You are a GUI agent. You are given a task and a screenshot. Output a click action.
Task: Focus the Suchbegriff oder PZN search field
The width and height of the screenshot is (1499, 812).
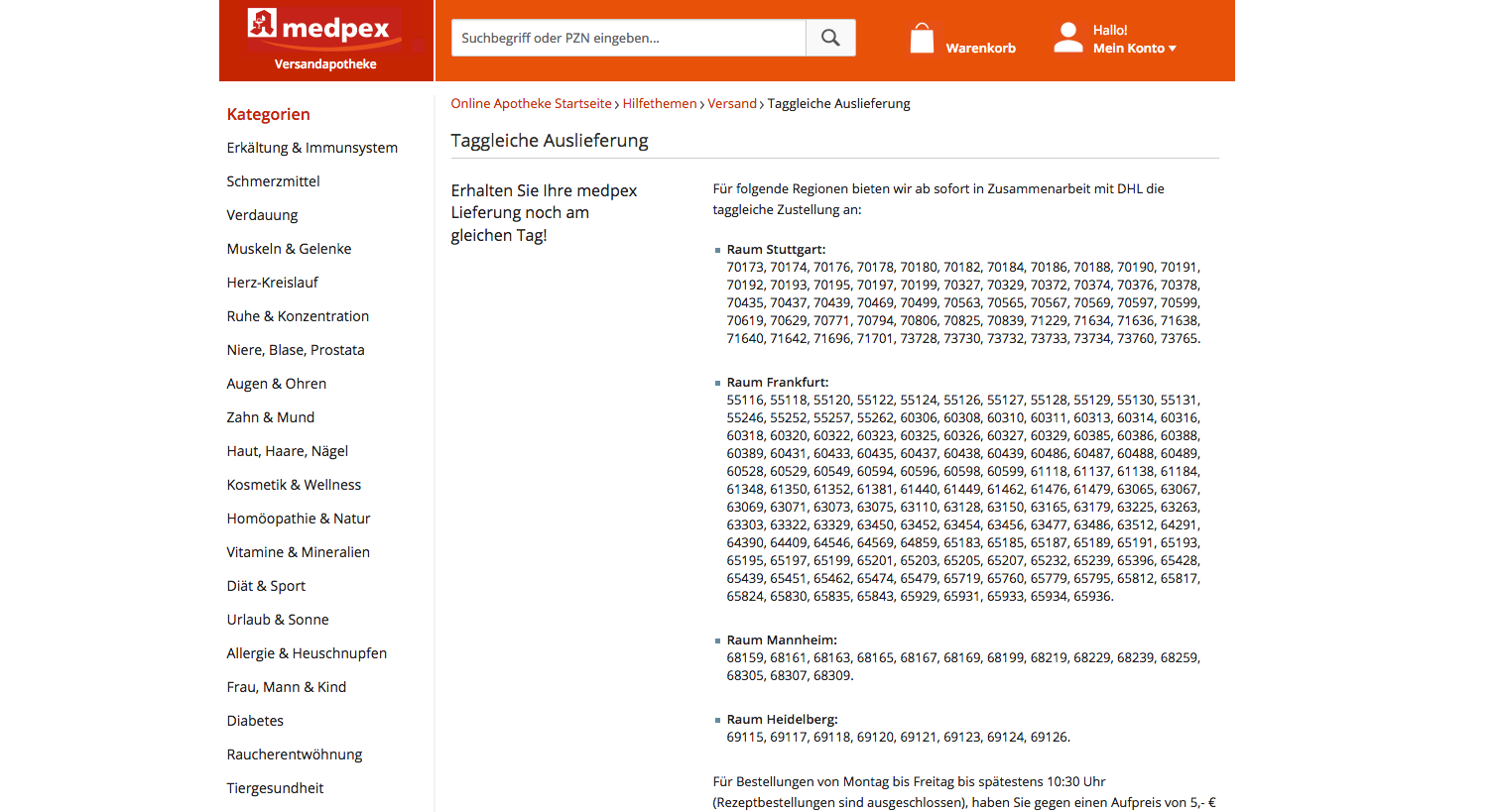click(628, 38)
